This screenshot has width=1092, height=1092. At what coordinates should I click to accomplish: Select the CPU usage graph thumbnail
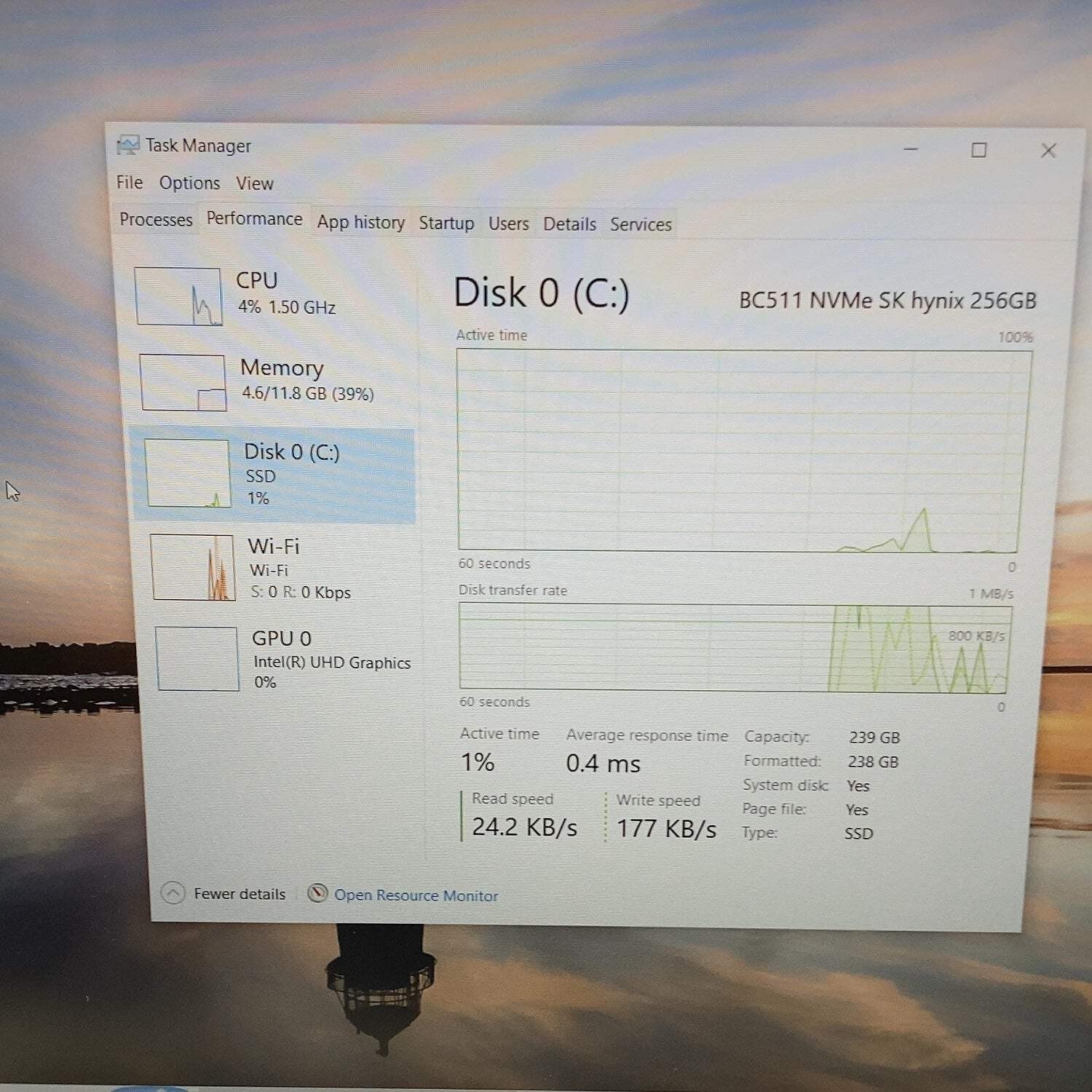click(178, 296)
